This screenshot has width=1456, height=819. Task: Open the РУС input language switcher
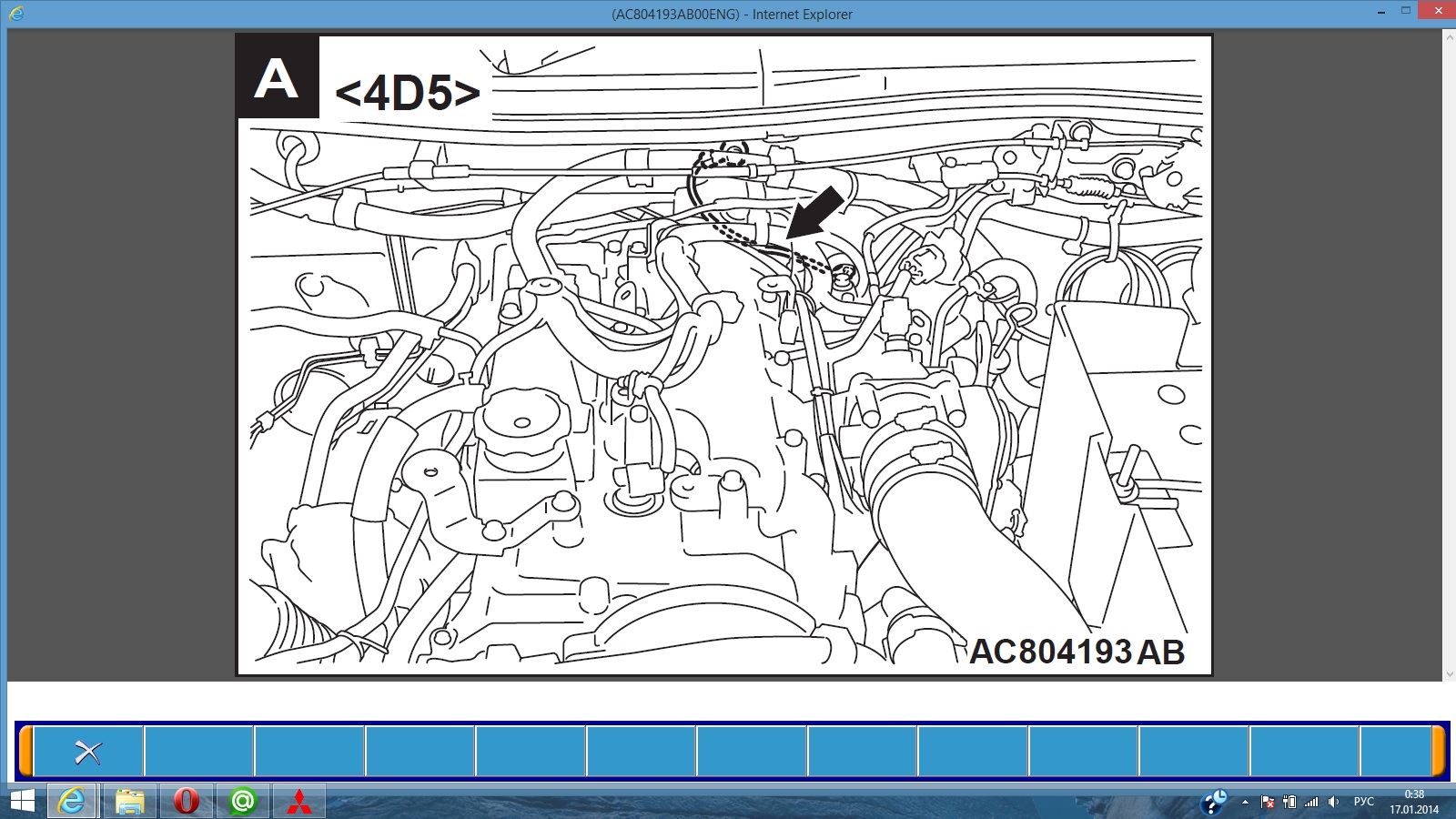click(x=1363, y=802)
